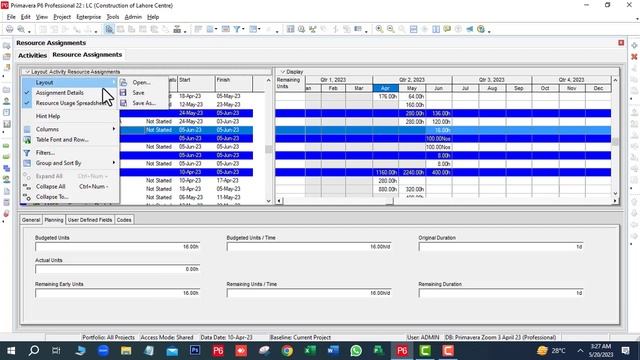
Task: Open the Display options dropdown above spreadsheet
Action: pyautogui.click(x=283, y=72)
